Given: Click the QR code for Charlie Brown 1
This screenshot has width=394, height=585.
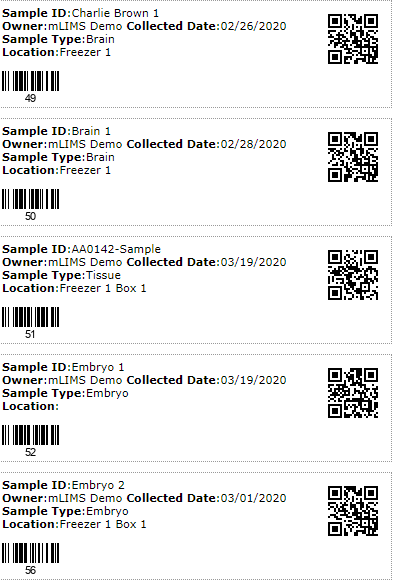Looking at the screenshot, I should 353,39.
